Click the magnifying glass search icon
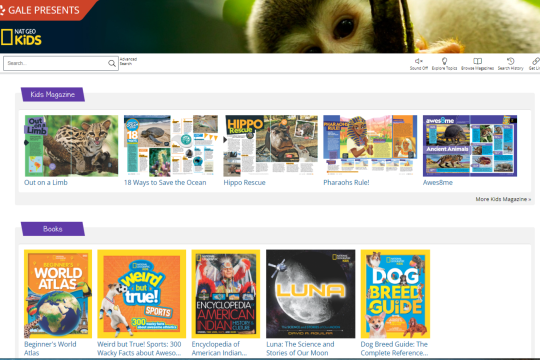 click(x=112, y=63)
